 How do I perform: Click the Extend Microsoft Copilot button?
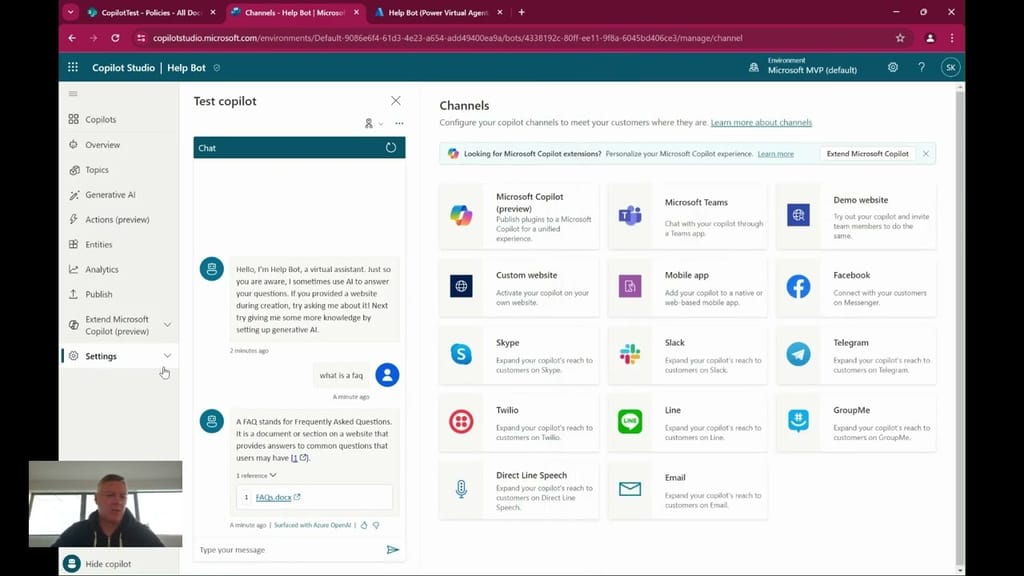tap(867, 154)
